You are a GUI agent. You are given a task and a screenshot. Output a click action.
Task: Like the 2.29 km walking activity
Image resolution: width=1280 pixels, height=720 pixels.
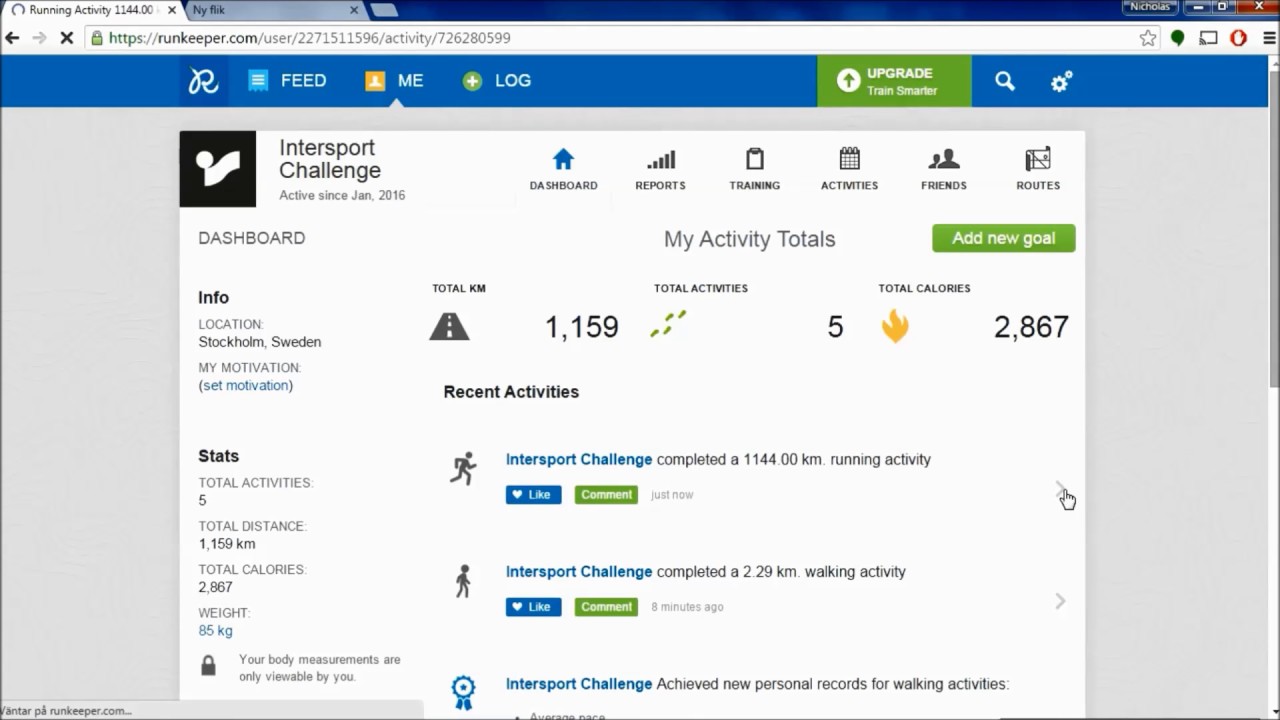click(x=533, y=607)
